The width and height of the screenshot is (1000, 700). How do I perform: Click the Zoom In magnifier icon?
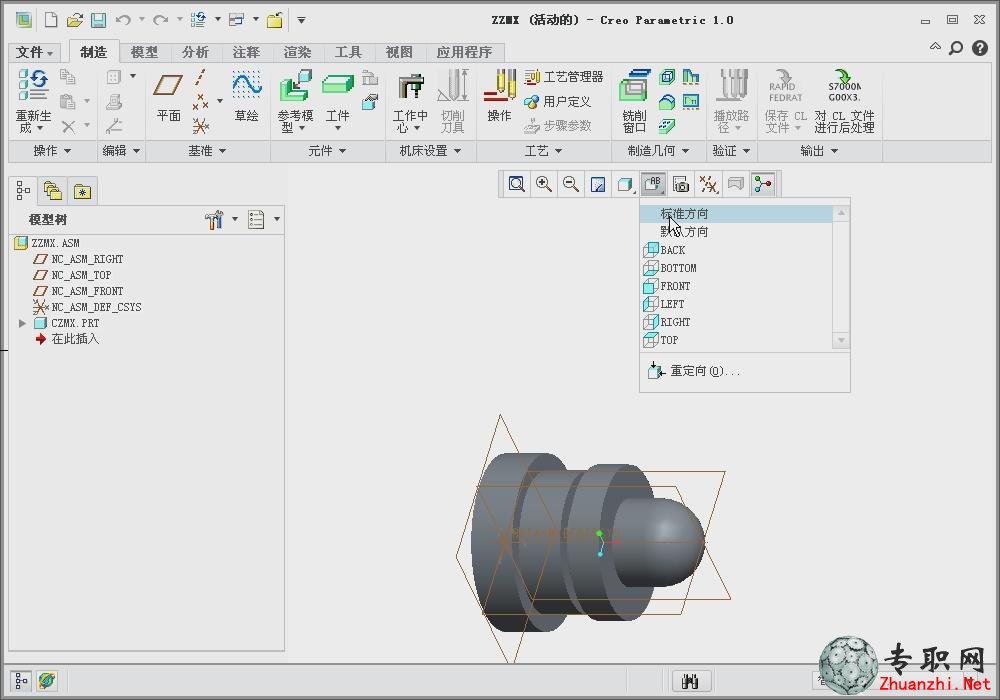tap(544, 184)
